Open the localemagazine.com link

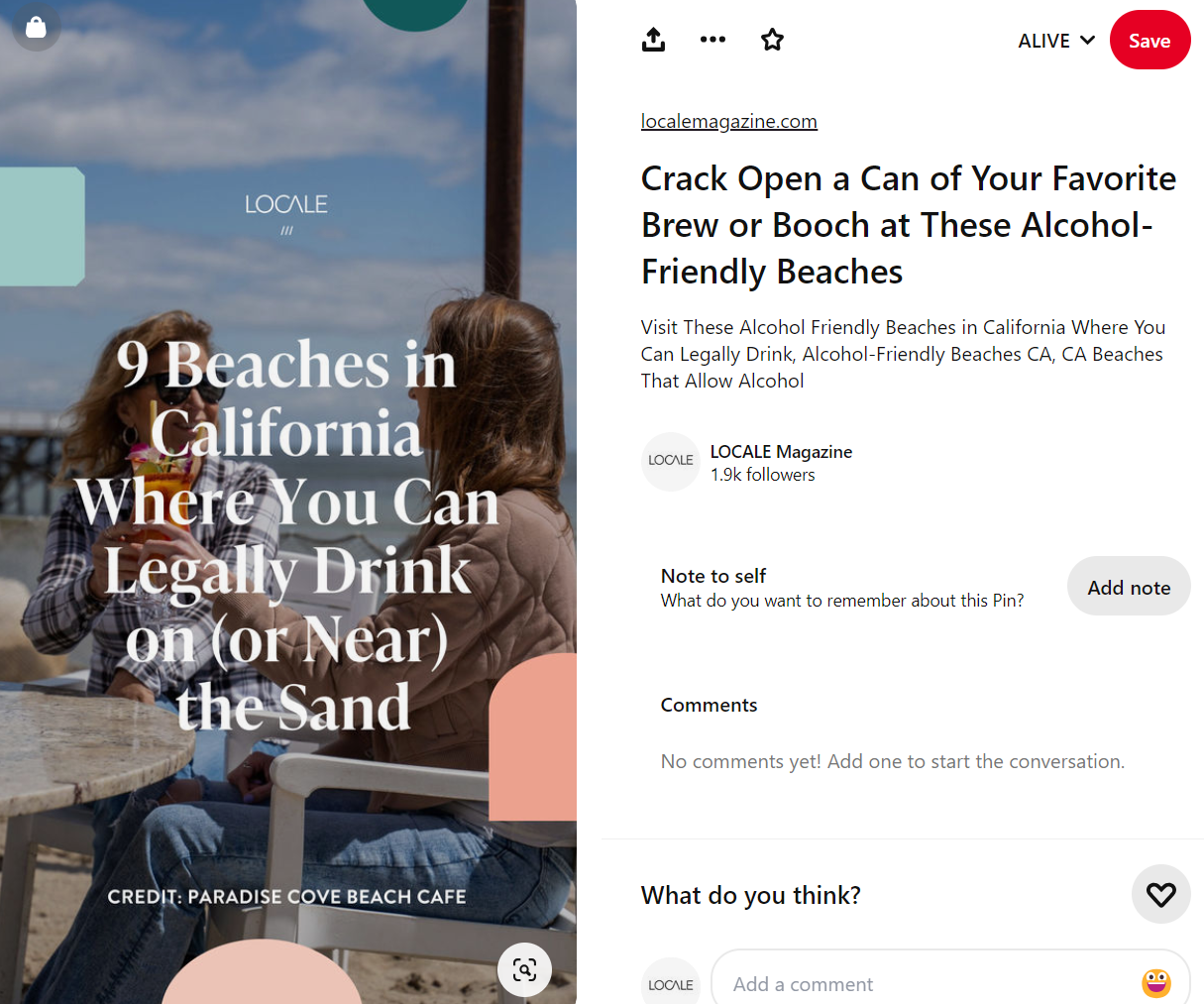[728, 121]
